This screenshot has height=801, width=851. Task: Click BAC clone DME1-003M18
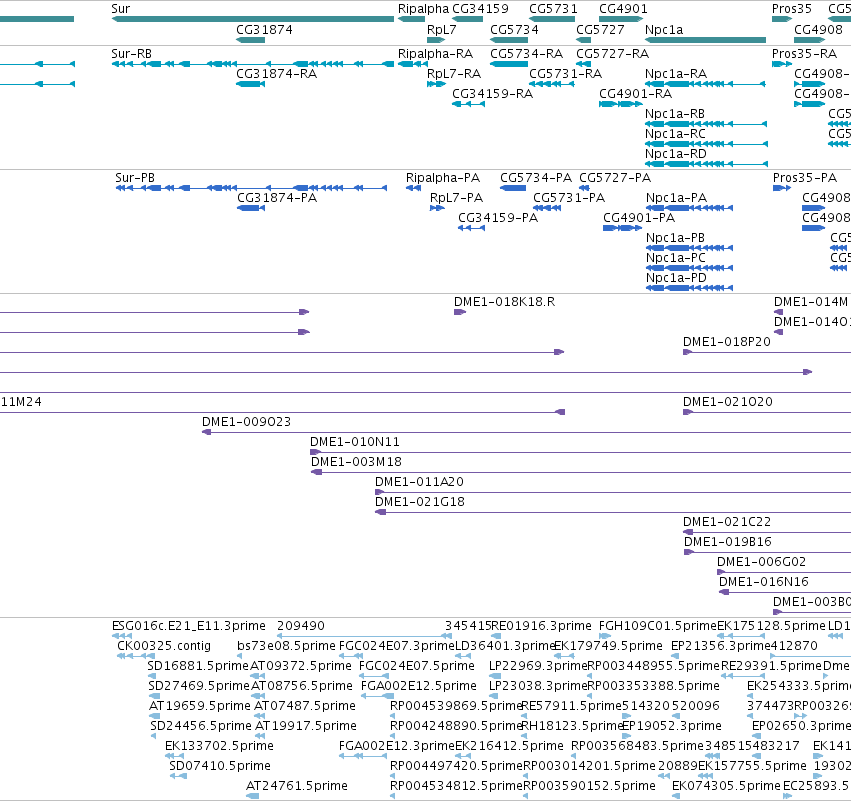581,472
